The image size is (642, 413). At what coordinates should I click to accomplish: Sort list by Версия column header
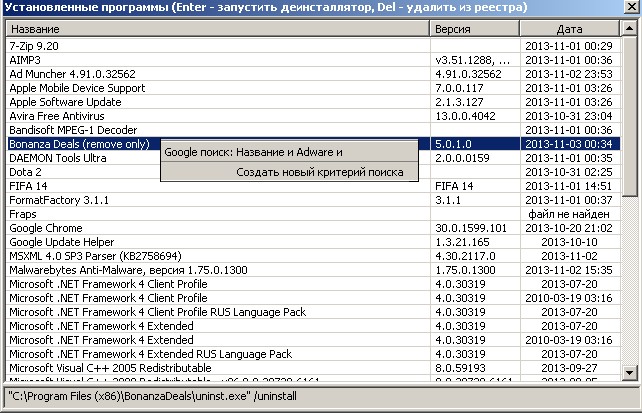pyautogui.click(x=475, y=29)
